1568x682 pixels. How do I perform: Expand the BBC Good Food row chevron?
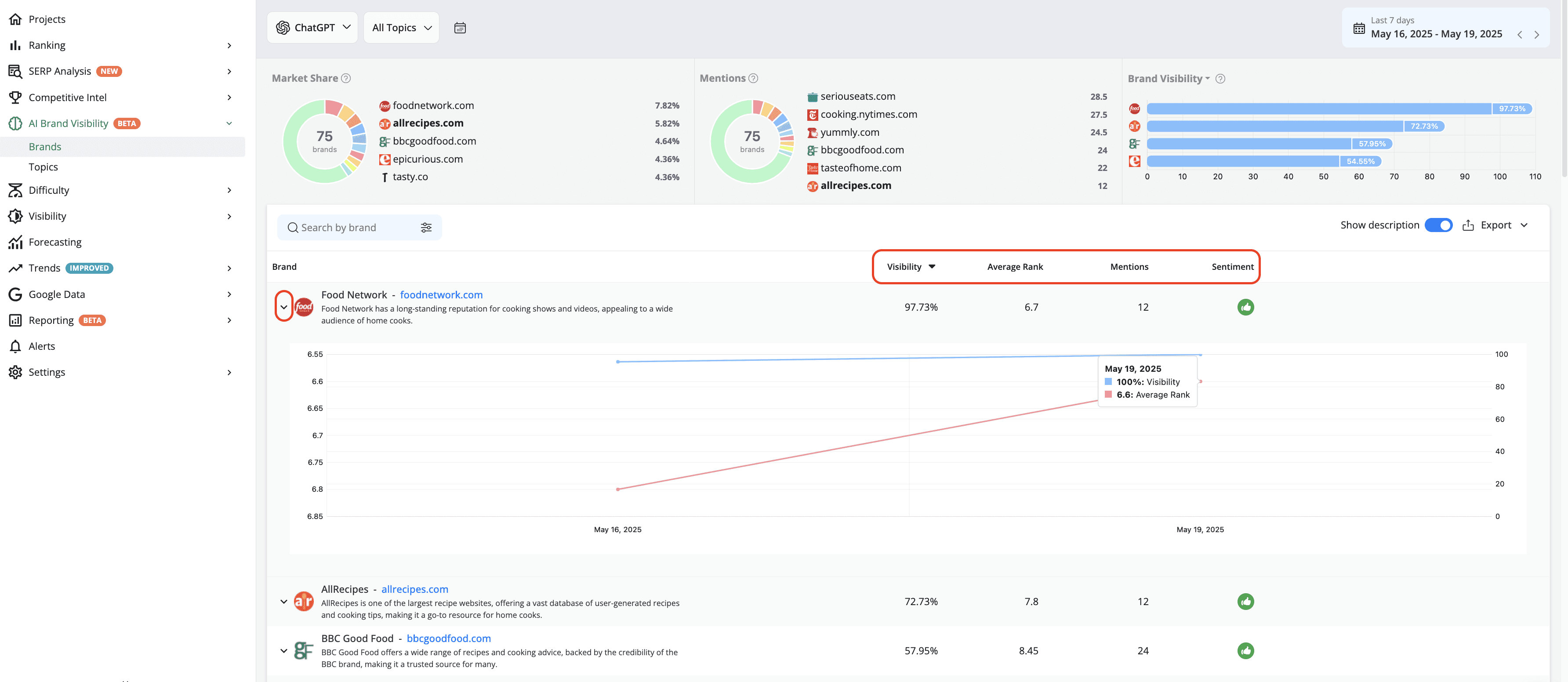pyautogui.click(x=283, y=651)
